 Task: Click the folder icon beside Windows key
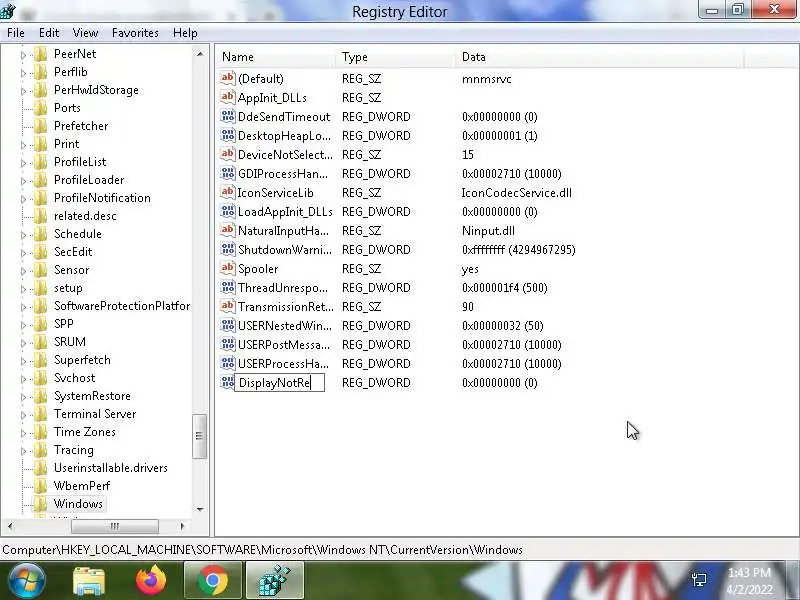(41, 504)
